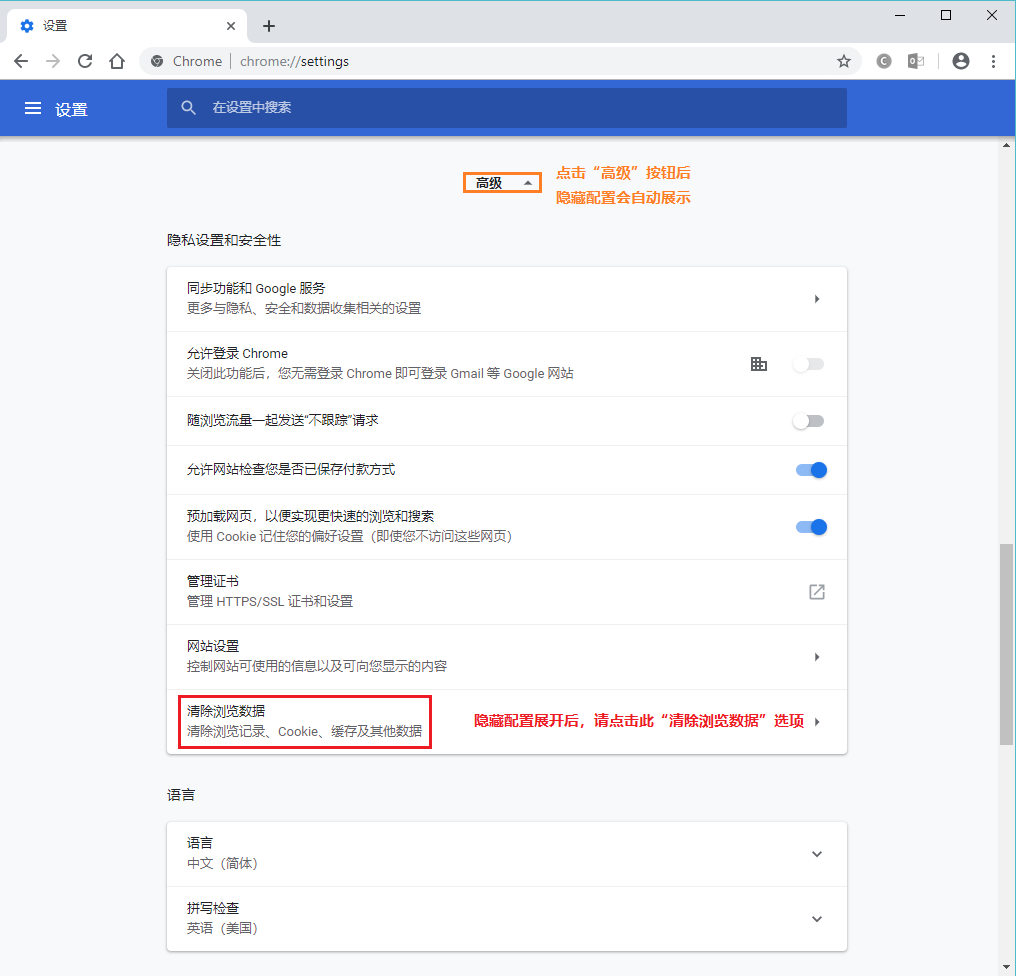This screenshot has height=976, width=1016.
Task: Click the 设置 title in blue header
Action: coord(71,110)
